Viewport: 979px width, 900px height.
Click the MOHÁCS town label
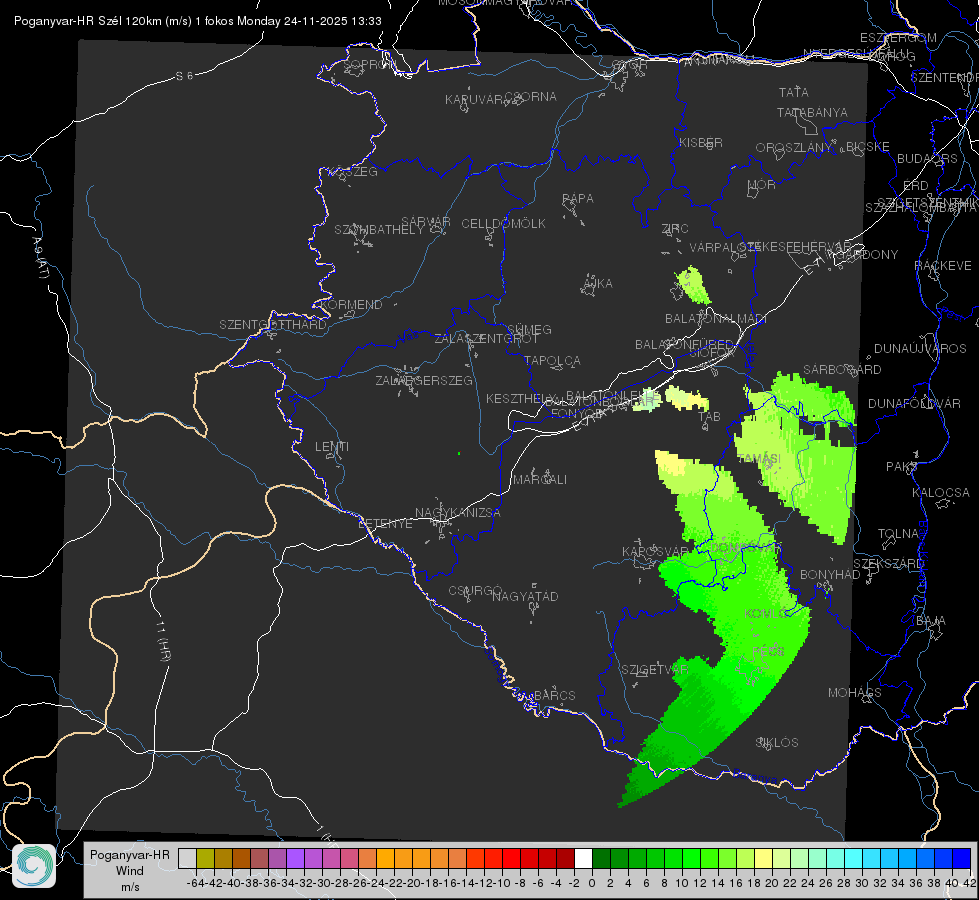[x=855, y=693]
